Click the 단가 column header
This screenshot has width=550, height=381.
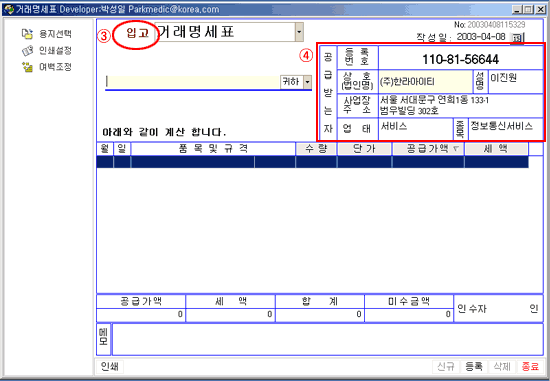coord(364,149)
